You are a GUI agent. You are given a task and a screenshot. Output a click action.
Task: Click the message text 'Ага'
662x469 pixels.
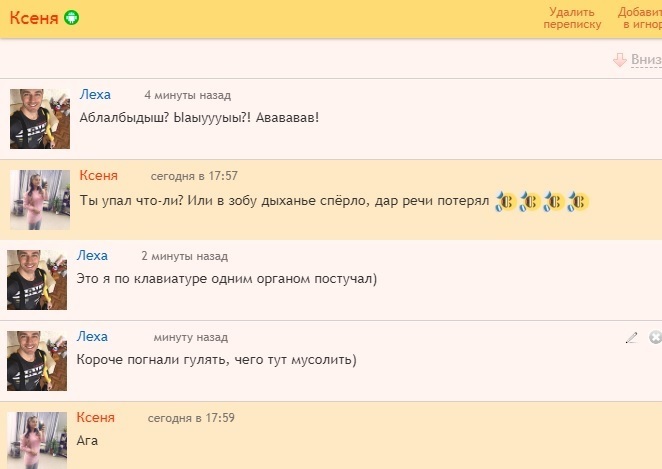click(87, 441)
